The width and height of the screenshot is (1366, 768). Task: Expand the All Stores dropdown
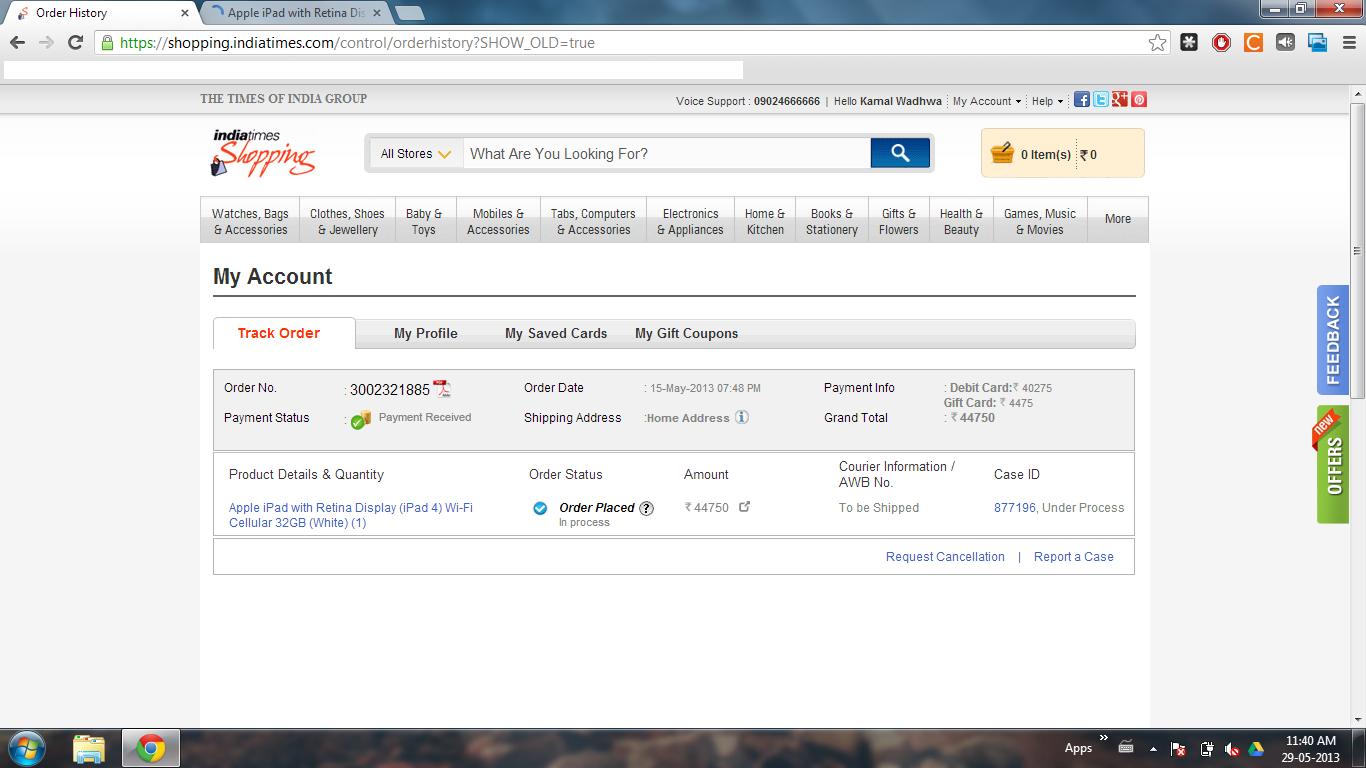click(415, 154)
